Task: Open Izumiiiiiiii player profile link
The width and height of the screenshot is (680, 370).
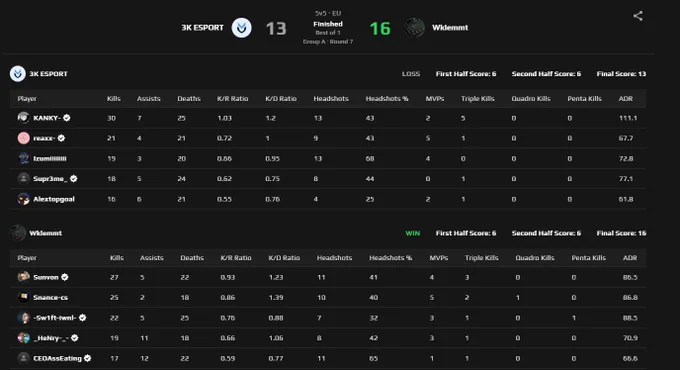Action: 50,158
